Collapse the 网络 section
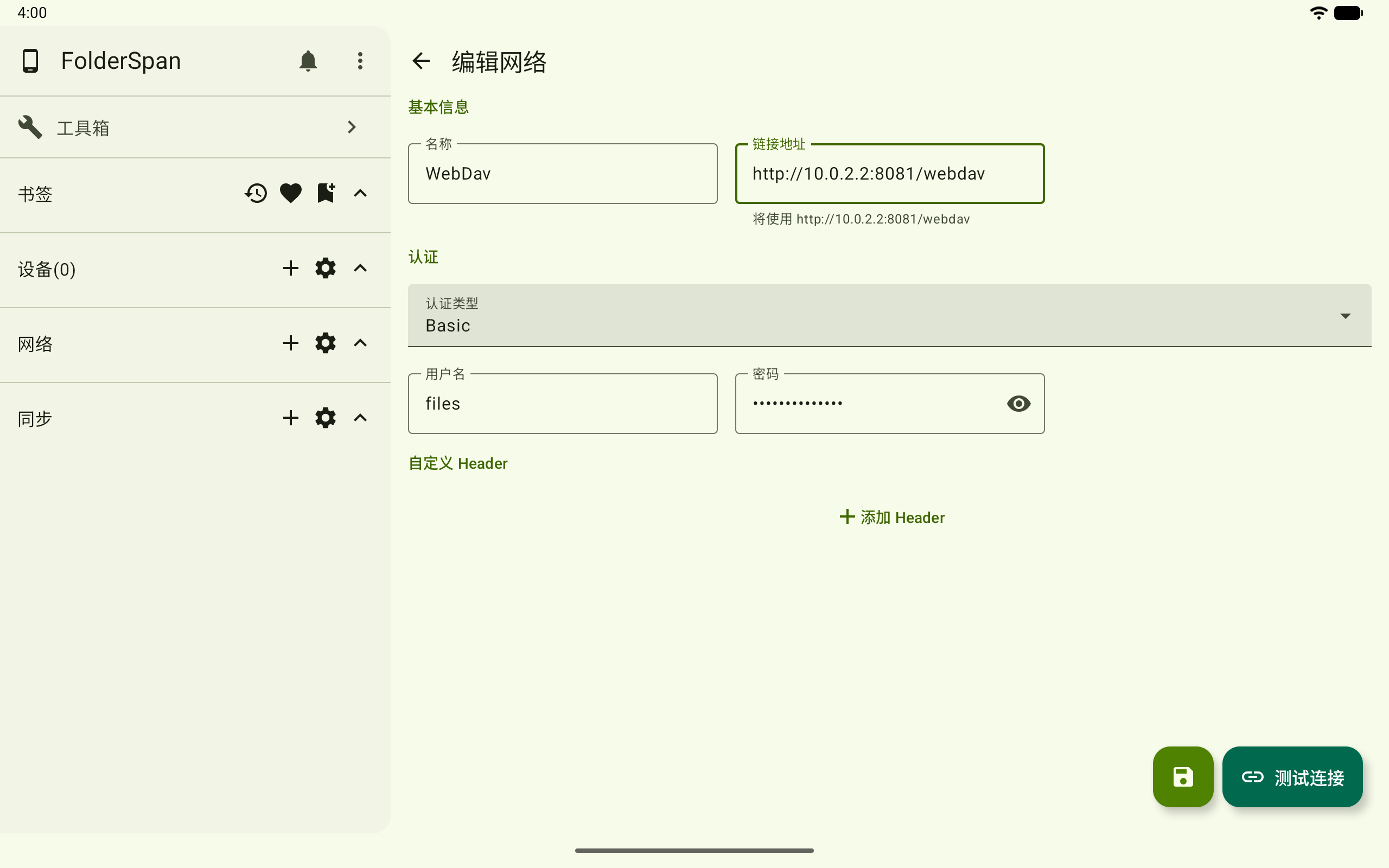The image size is (1389, 868). 360,343
